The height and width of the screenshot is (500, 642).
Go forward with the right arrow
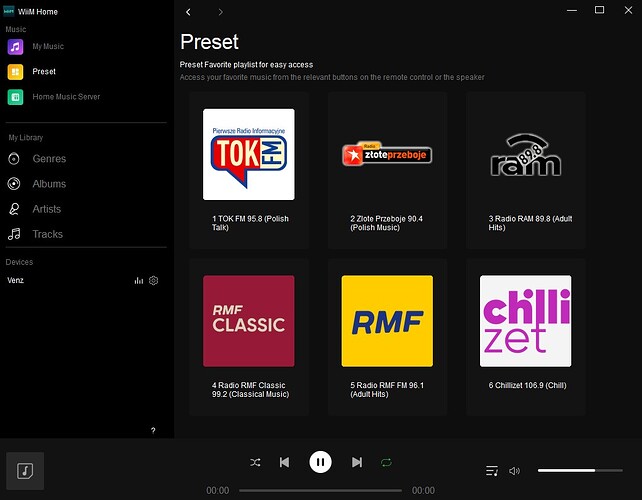click(220, 12)
